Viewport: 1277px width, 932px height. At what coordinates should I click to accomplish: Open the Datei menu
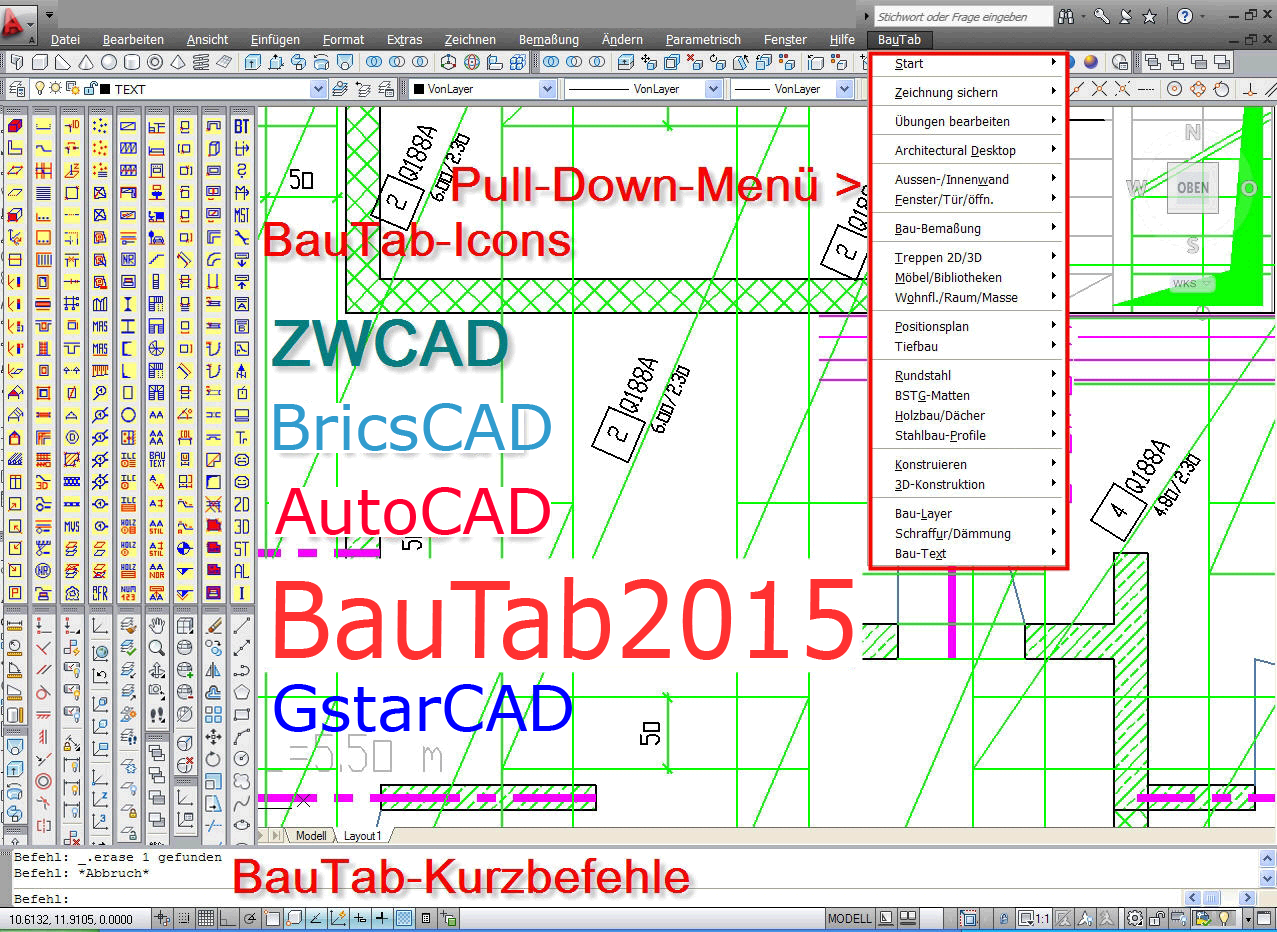coord(65,40)
